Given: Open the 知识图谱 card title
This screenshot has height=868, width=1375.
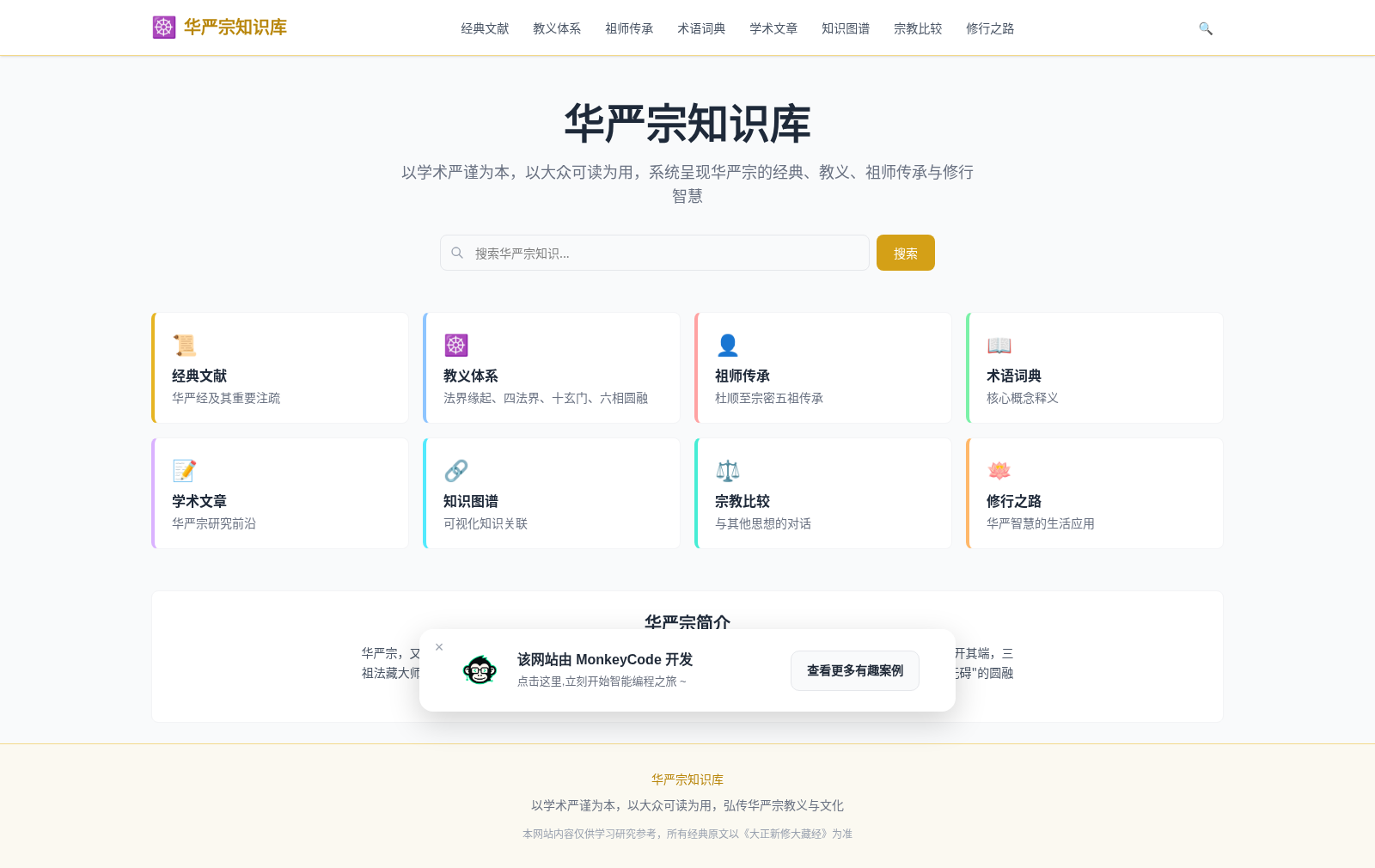Looking at the screenshot, I should [471, 501].
